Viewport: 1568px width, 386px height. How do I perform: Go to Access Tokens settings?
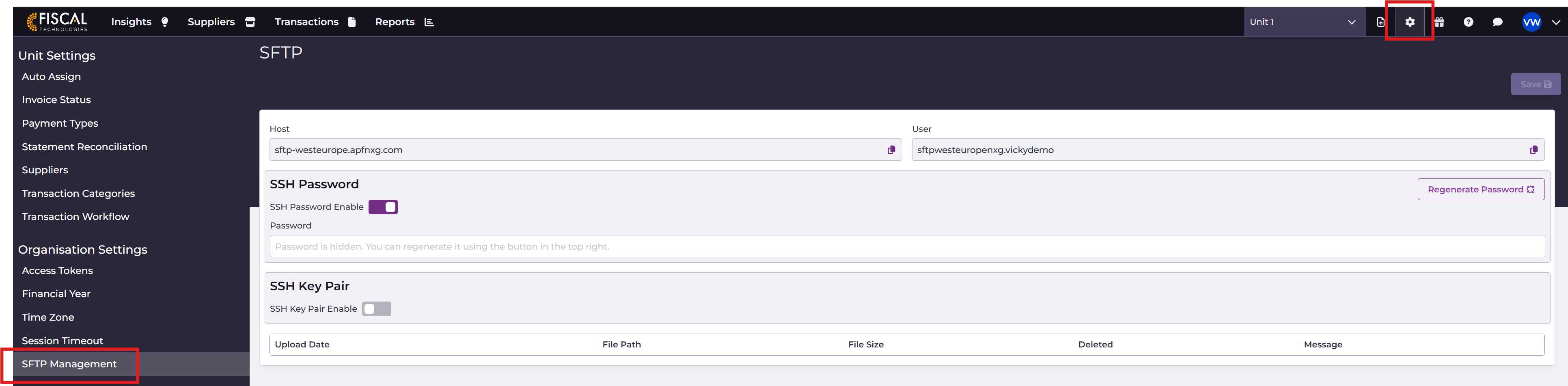(57, 270)
